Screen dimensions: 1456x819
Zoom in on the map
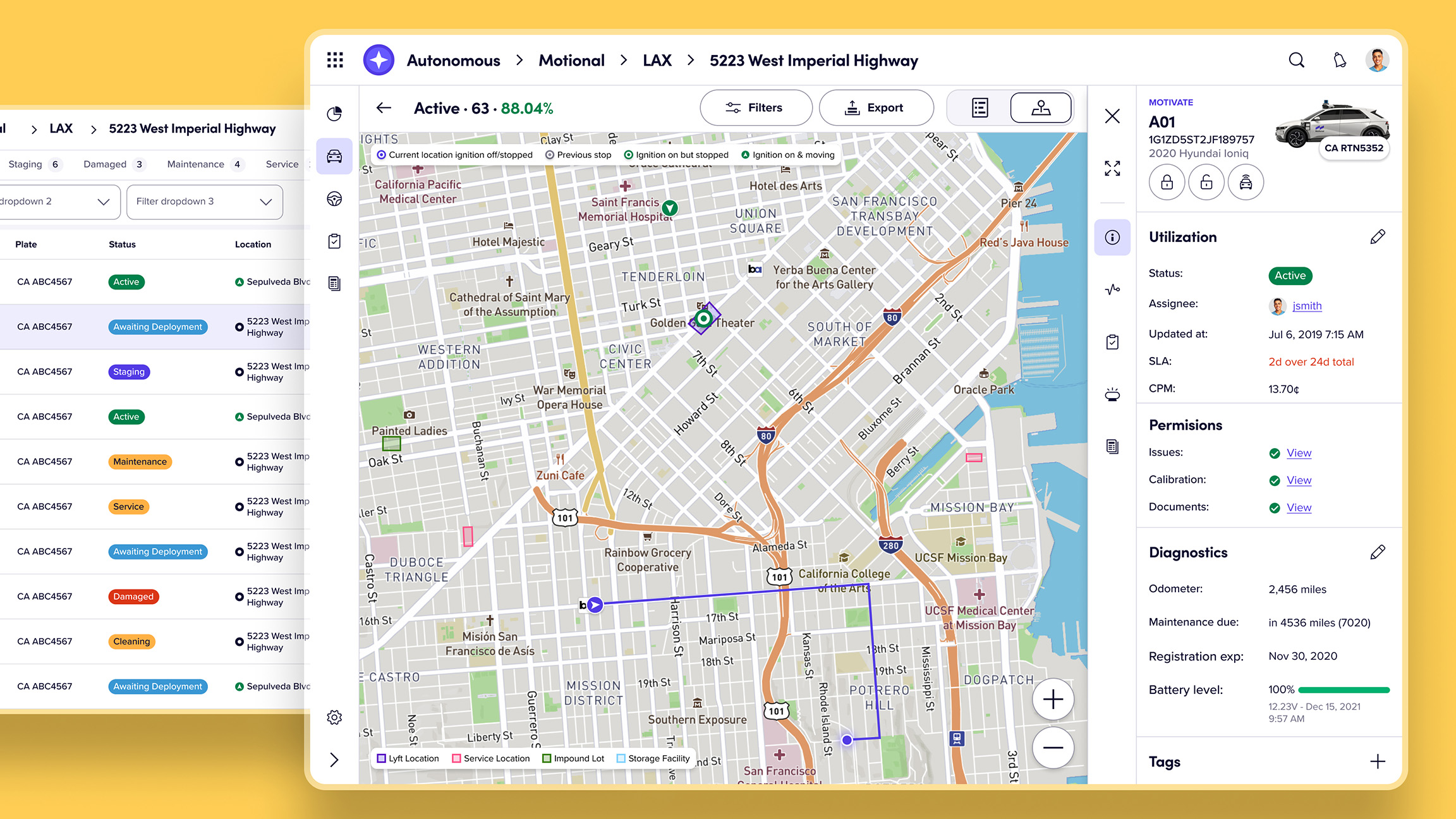click(x=1053, y=700)
